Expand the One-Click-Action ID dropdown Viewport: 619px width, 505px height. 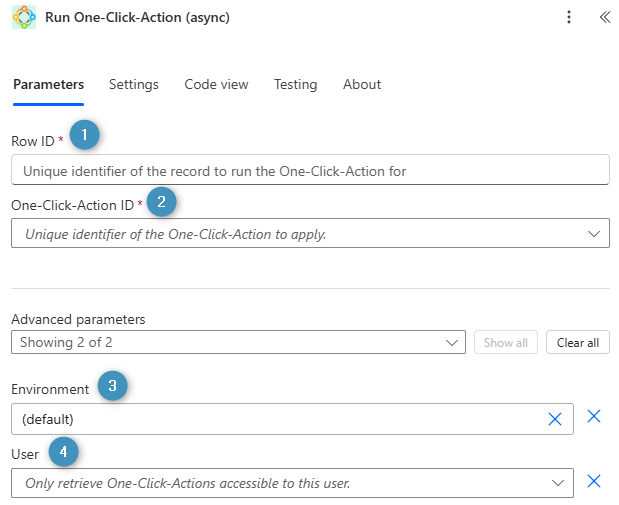point(594,234)
